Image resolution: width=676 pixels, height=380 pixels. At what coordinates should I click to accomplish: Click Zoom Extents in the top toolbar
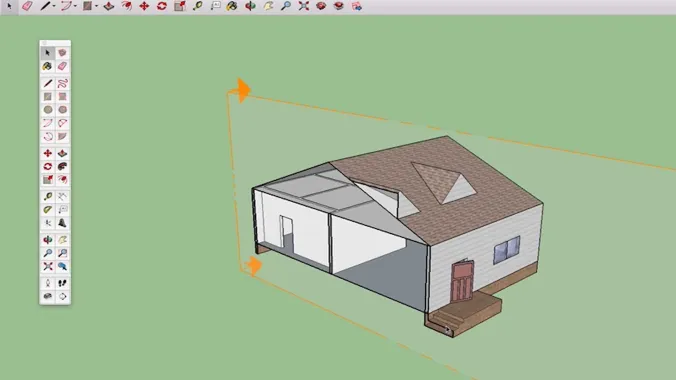coord(304,6)
